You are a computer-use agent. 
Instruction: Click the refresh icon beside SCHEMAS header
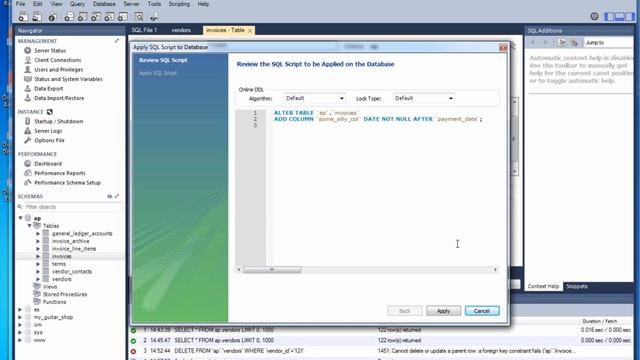pos(109,196)
